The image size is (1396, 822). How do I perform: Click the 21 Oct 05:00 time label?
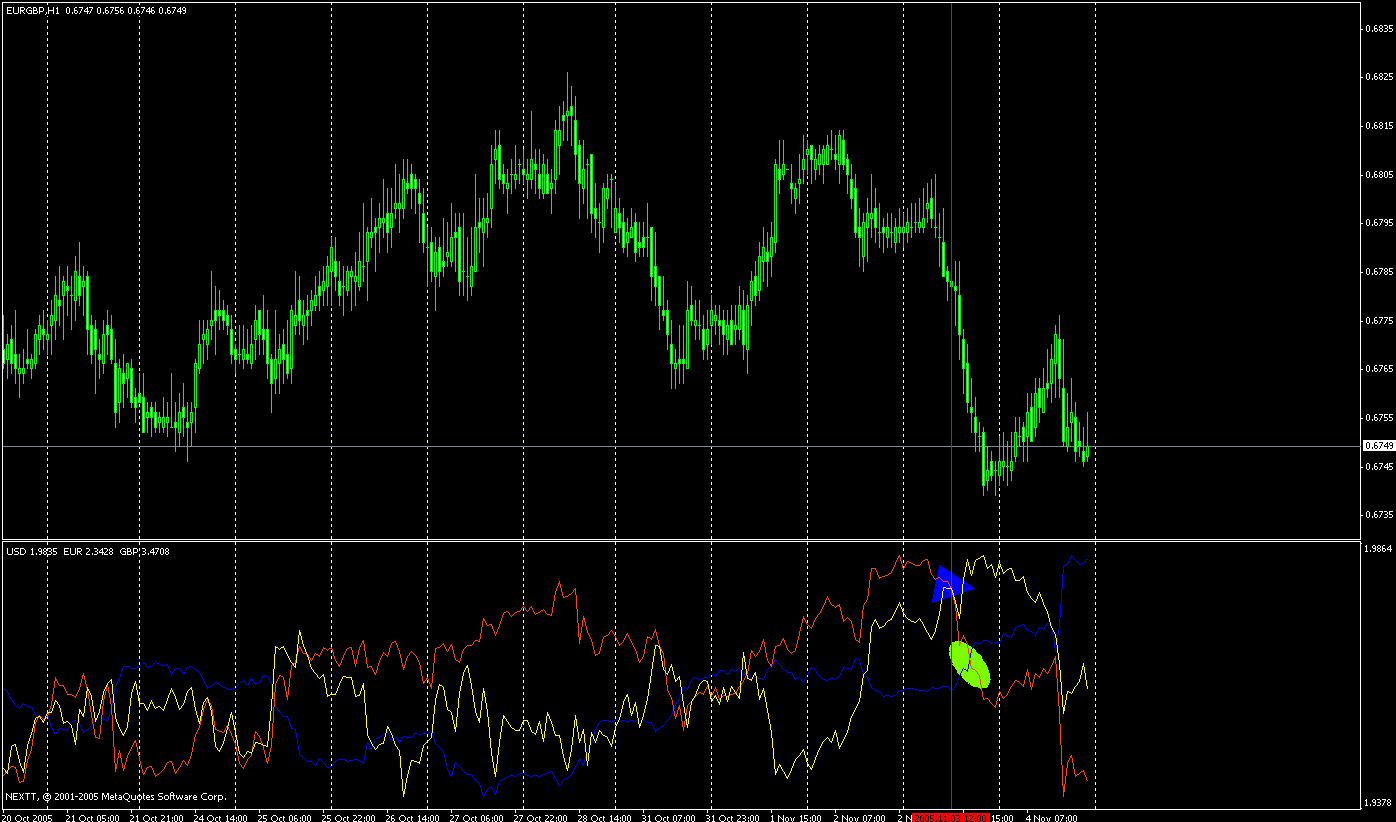click(x=92, y=817)
